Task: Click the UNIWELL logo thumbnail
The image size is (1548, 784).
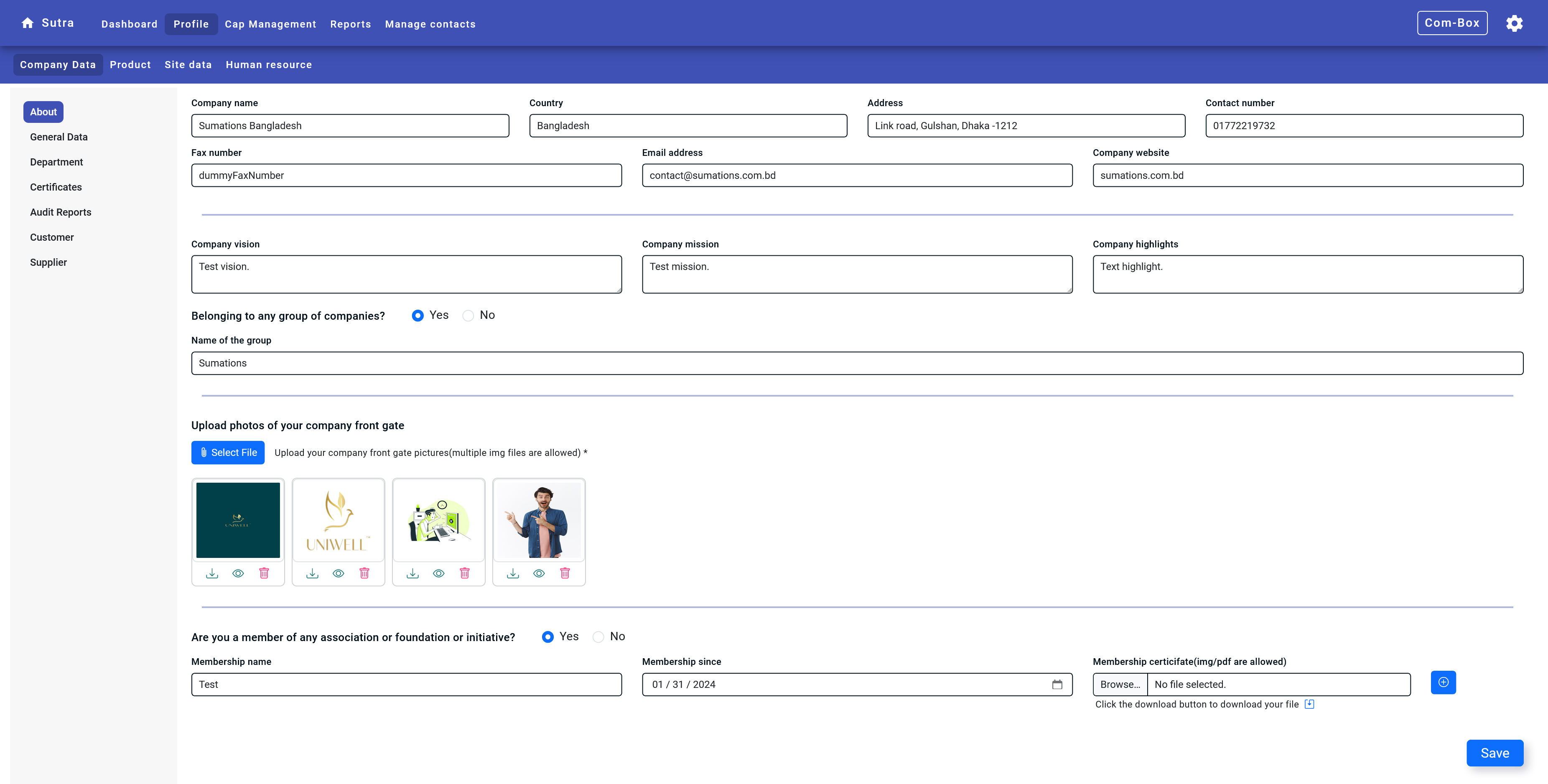Action: tap(338, 520)
